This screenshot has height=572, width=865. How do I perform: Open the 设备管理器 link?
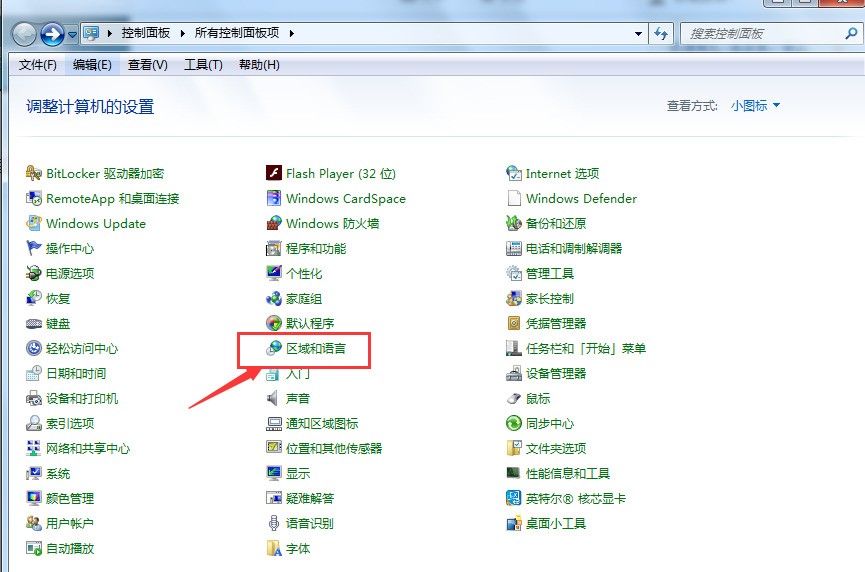[556, 373]
